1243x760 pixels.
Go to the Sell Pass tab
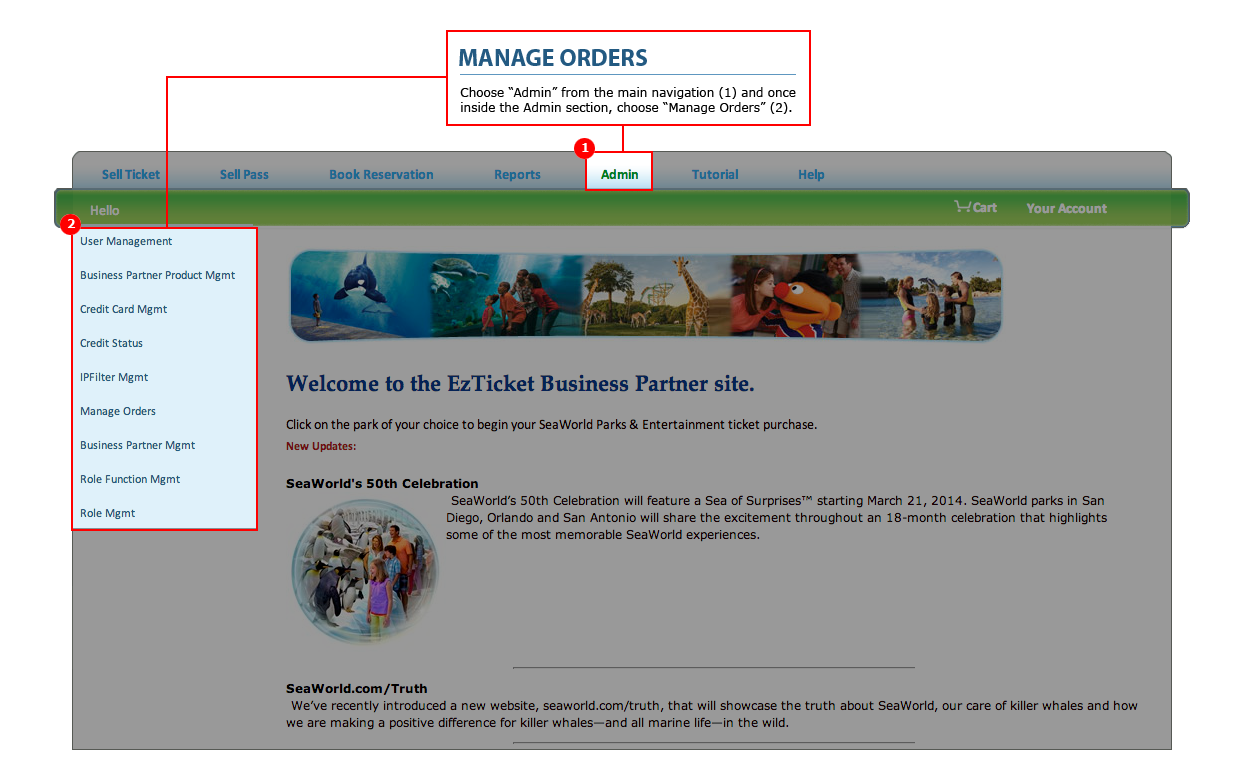coord(244,175)
